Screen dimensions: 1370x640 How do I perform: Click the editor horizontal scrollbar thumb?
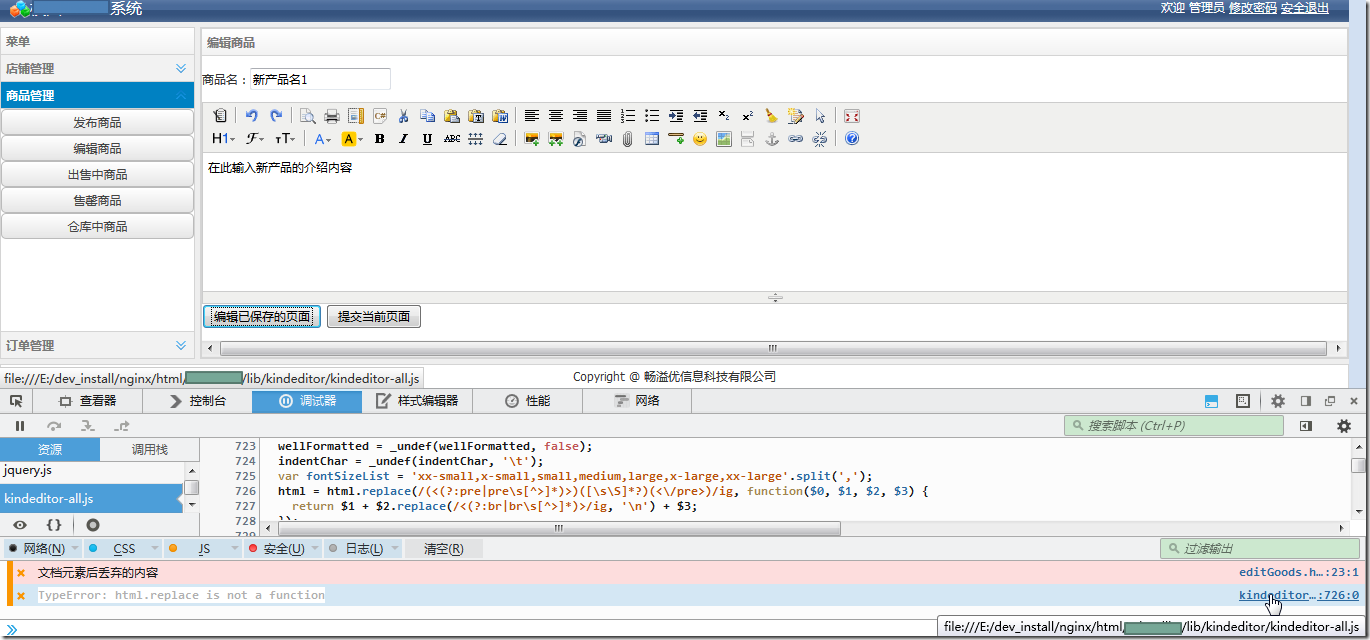coord(773,348)
